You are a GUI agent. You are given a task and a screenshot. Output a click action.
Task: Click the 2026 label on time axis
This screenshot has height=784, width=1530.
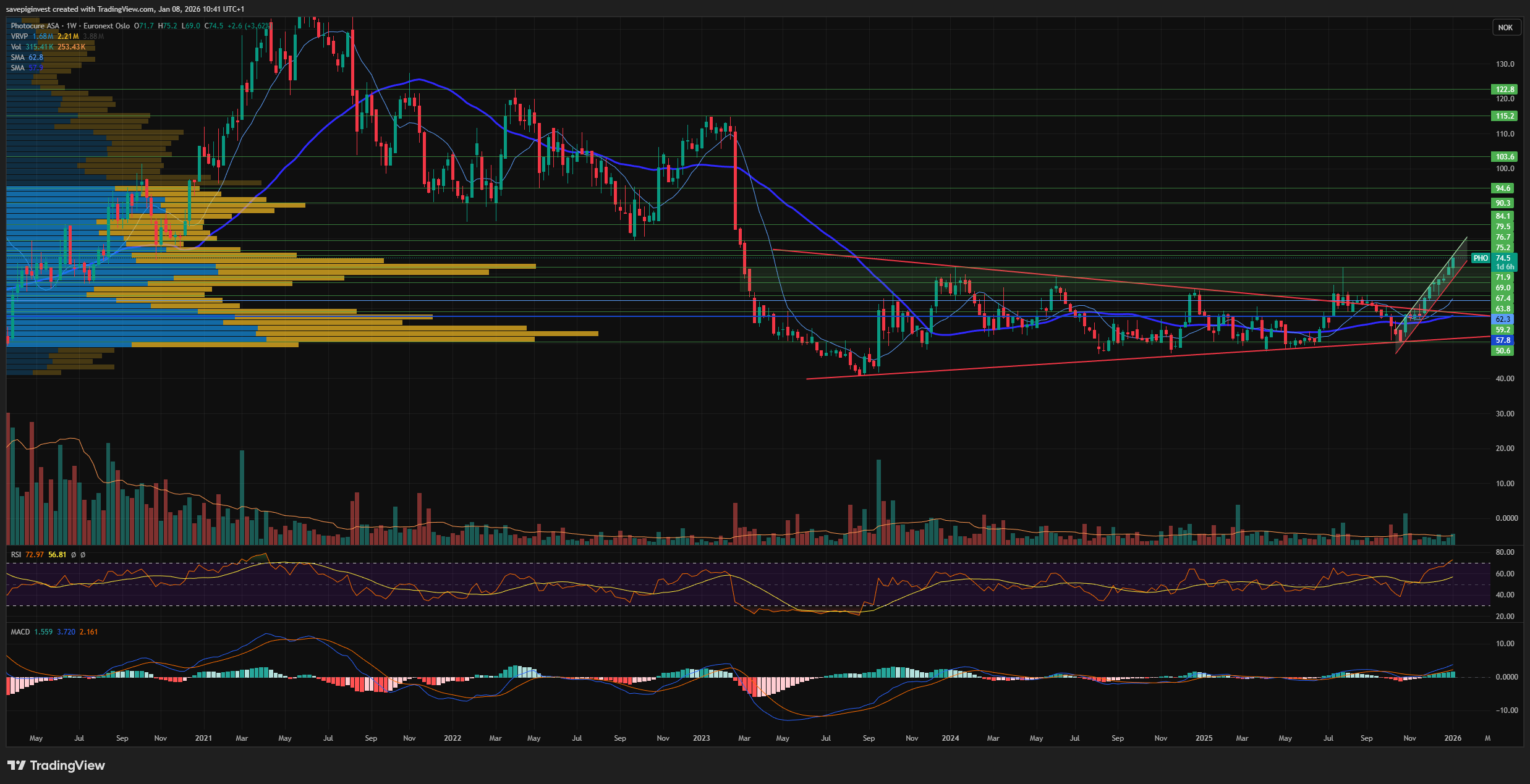pyautogui.click(x=1452, y=738)
